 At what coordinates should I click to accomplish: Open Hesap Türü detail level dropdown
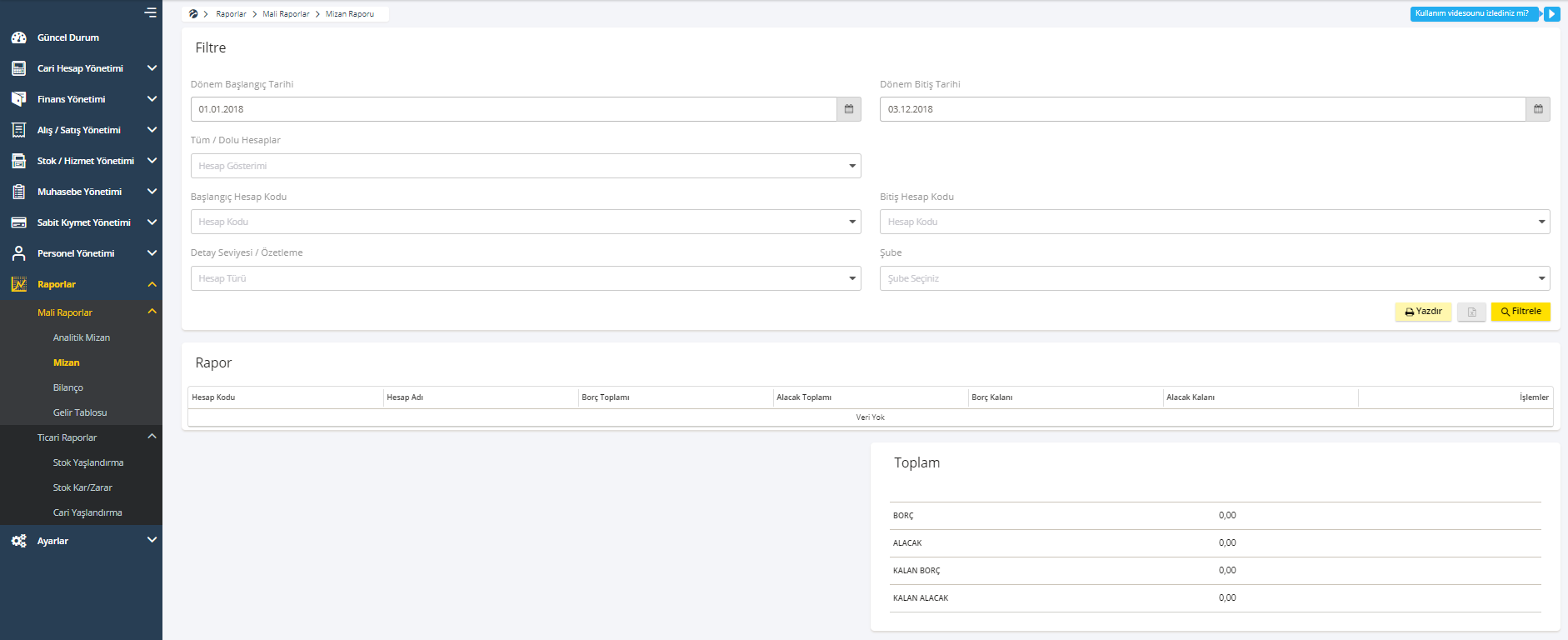(x=526, y=278)
